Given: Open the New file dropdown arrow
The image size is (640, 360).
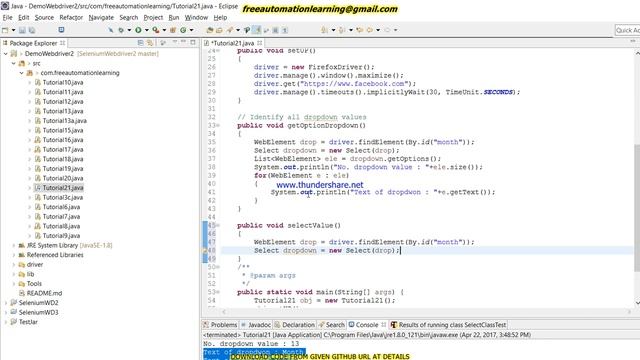Looking at the screenshot, I should coord(13,30).
